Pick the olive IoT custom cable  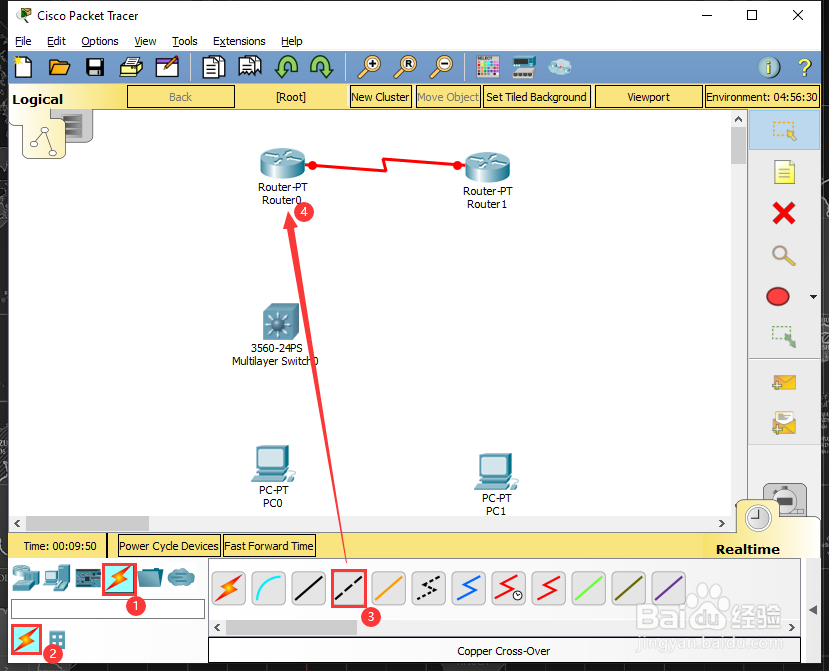pyautogui.click(x=629, y=588)
